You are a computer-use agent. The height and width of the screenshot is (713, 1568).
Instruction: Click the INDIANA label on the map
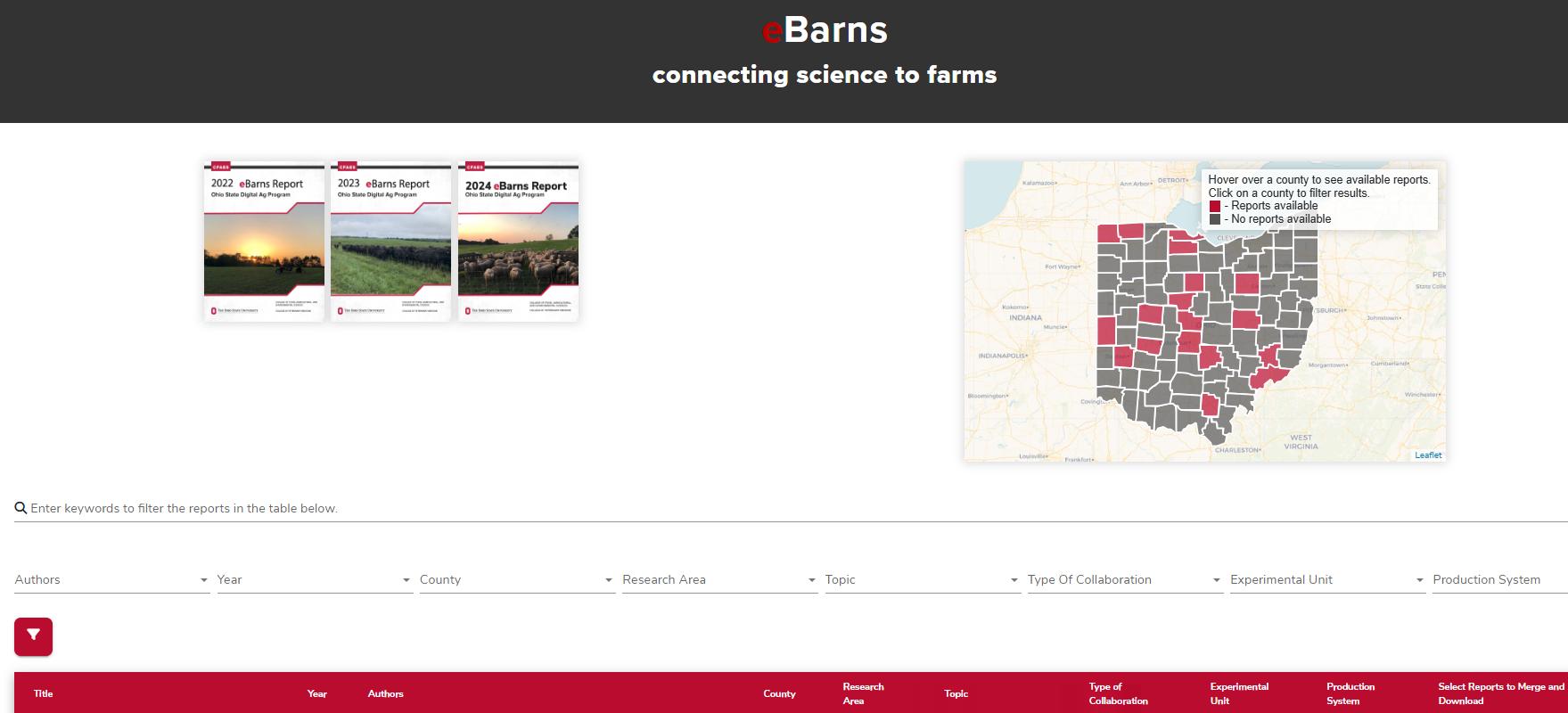point(1025,317)
